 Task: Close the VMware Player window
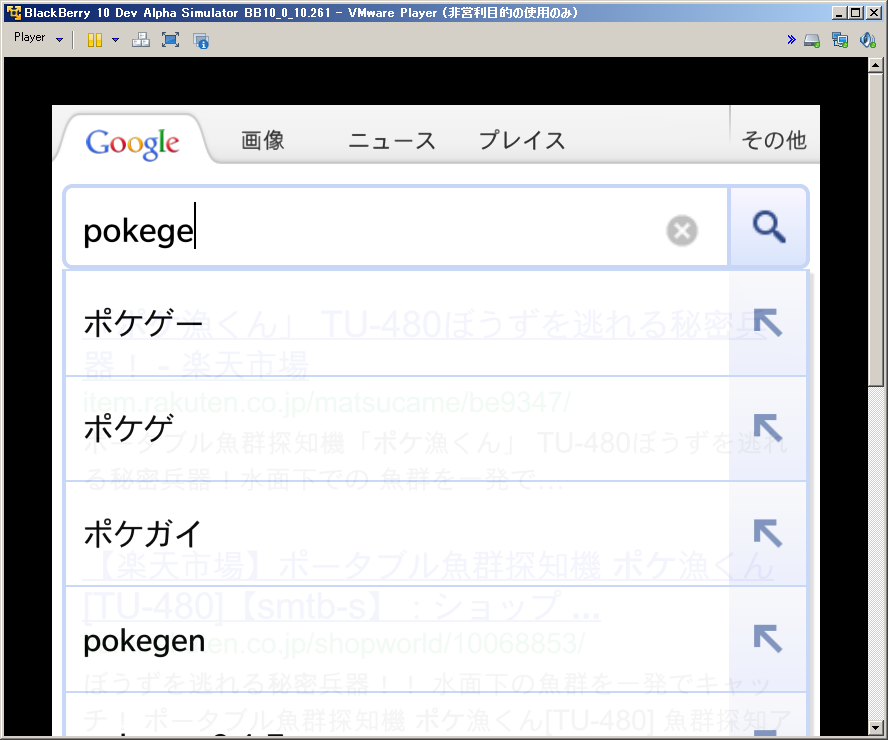(874, 12)
